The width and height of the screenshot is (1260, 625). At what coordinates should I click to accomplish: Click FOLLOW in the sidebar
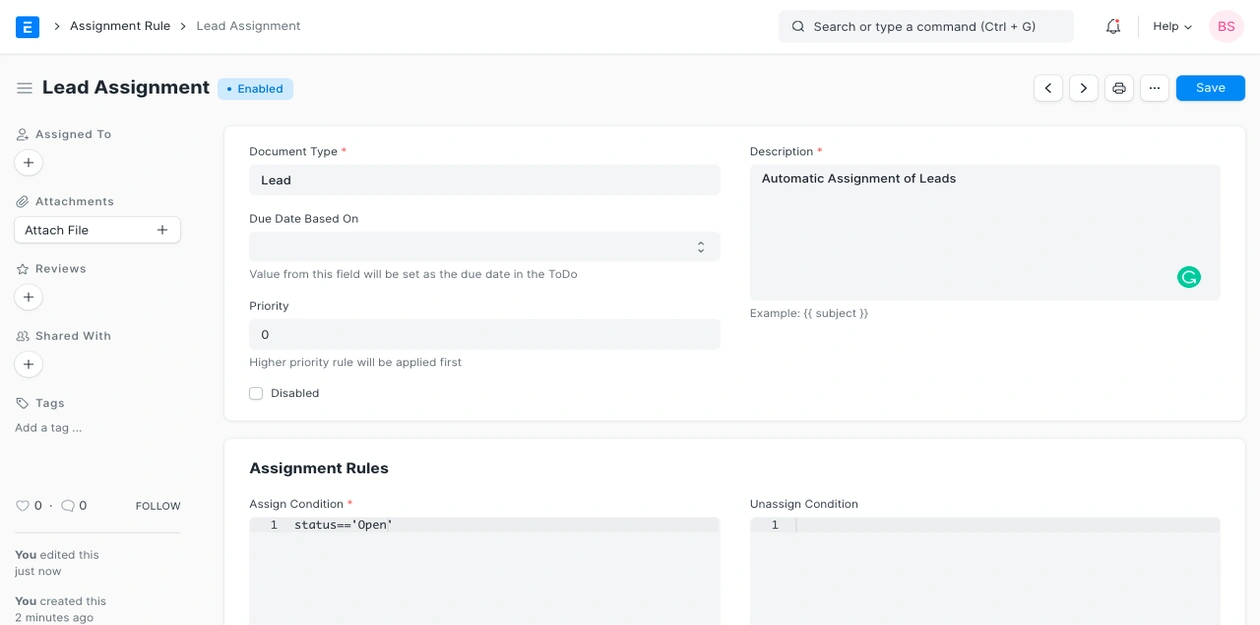158,506
